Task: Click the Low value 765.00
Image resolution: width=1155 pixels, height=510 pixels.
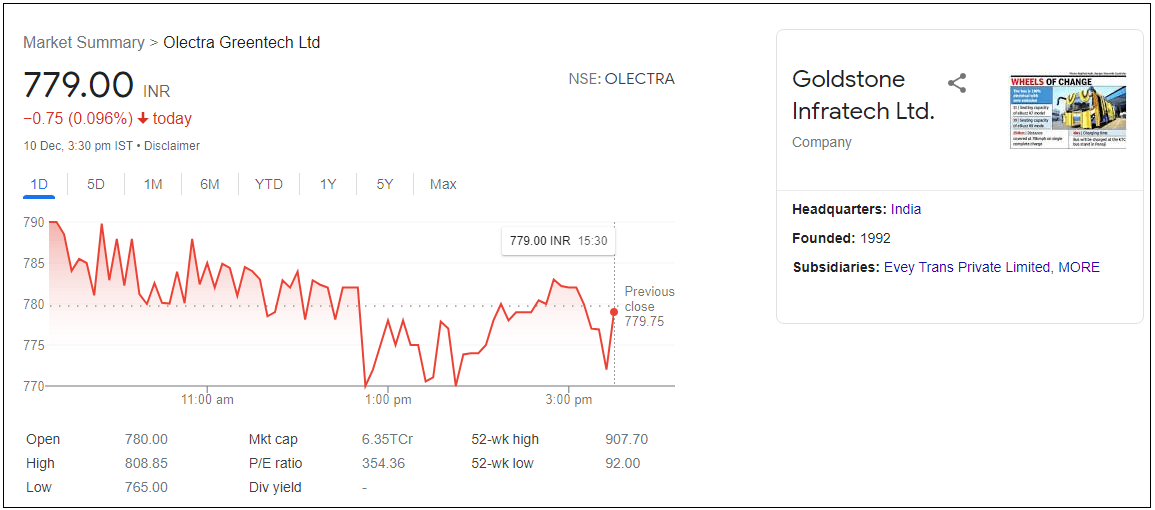Action: pyautogui.click(x=147, y=488)
